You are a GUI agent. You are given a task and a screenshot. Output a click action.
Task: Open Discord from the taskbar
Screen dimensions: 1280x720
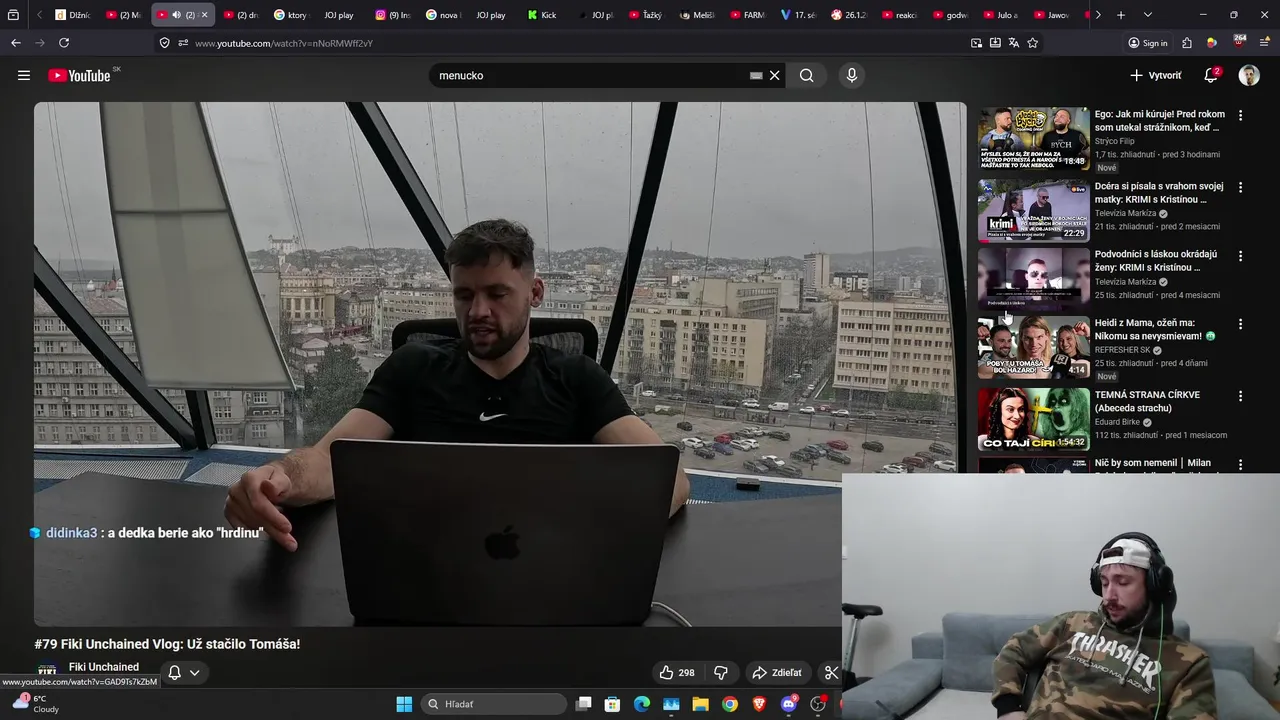tap(788, 704)
